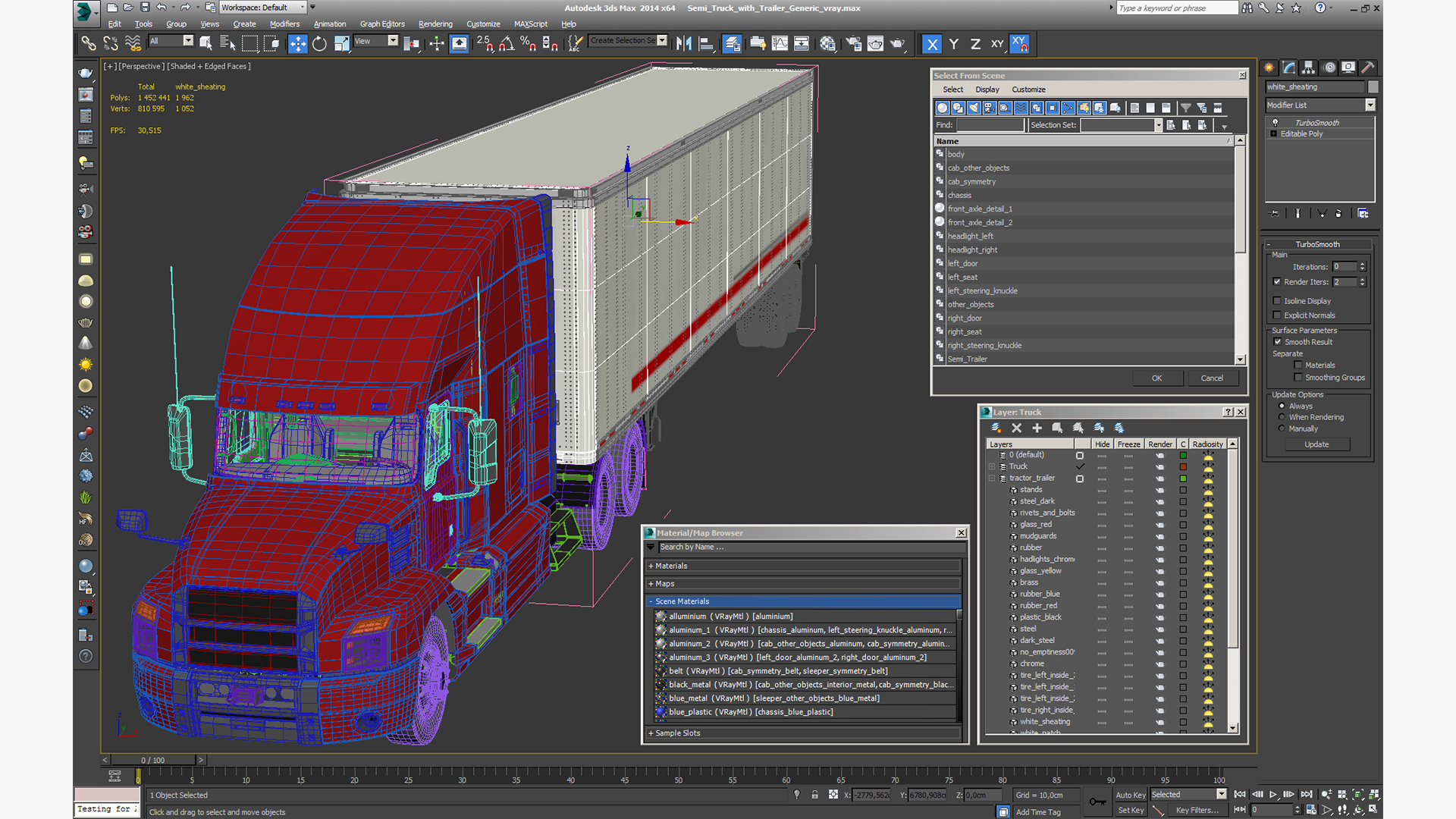Click Cancel in Select From Scene dialog

pyautogui.click(x=1212, y=378)
